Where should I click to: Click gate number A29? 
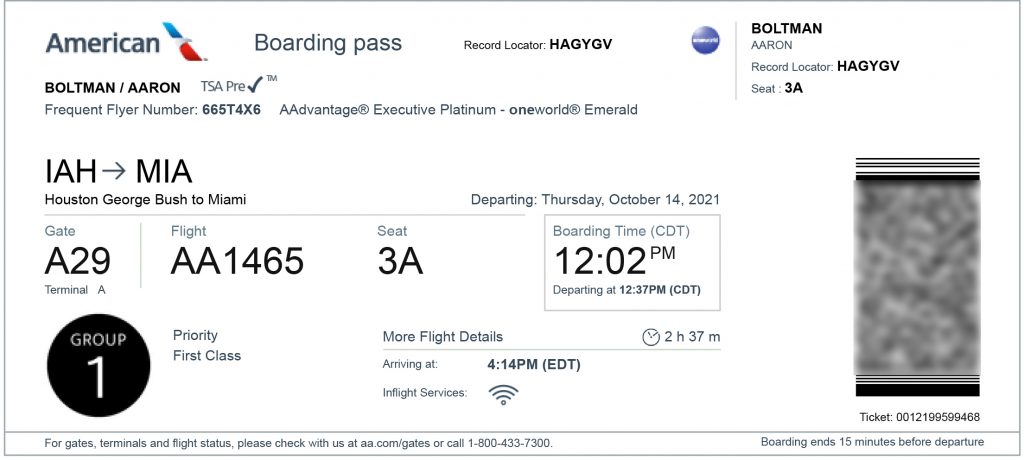78,261
